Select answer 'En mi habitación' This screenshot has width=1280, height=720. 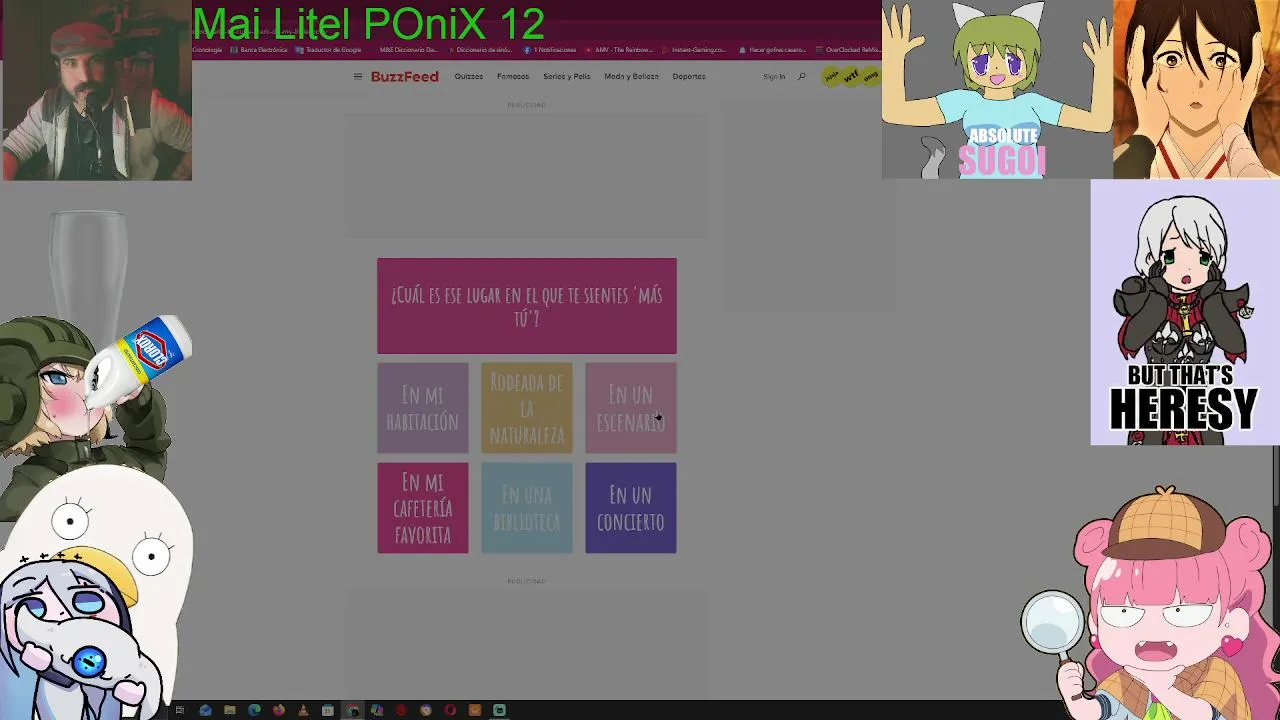pyautogui.click(x=422, y=408)
